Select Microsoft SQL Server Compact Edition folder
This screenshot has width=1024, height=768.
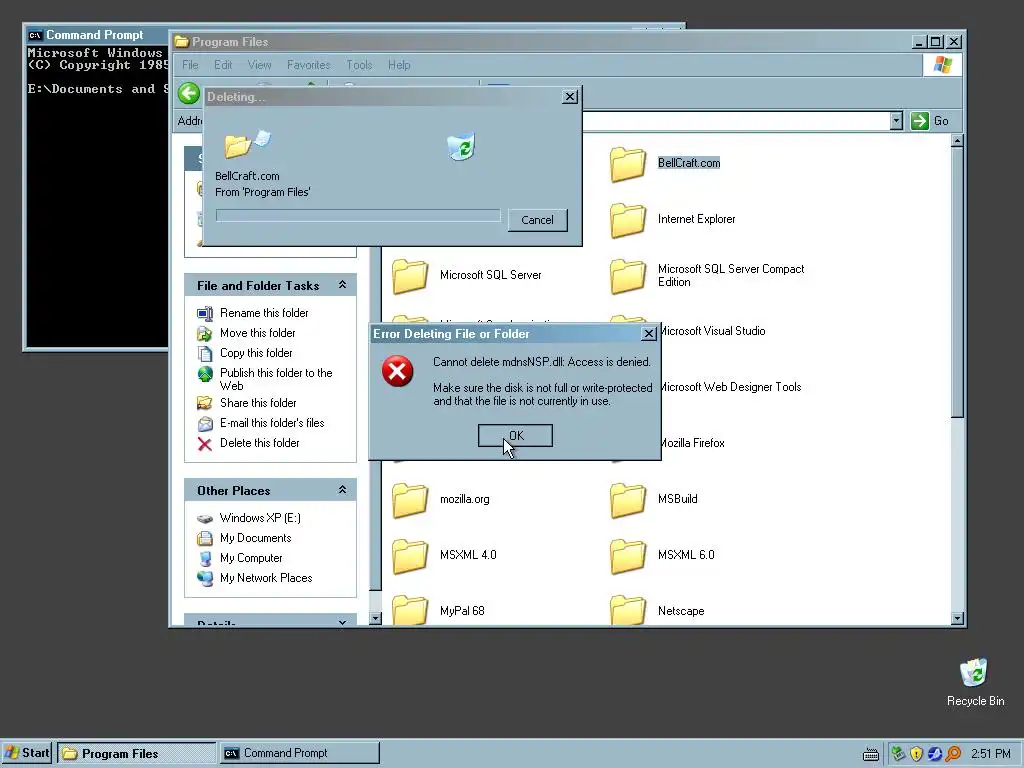707,276
